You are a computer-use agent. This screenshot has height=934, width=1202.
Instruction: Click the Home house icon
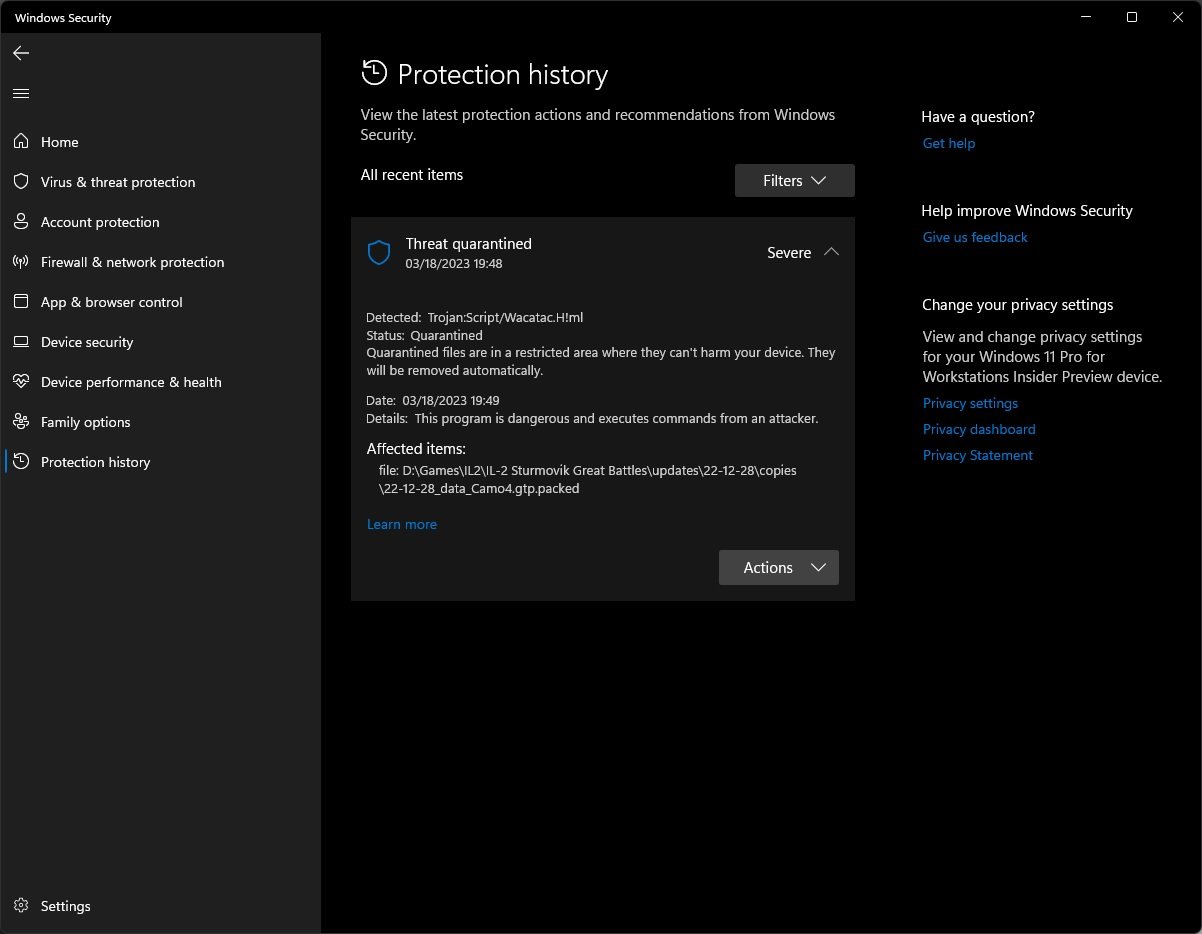[21, 142]
